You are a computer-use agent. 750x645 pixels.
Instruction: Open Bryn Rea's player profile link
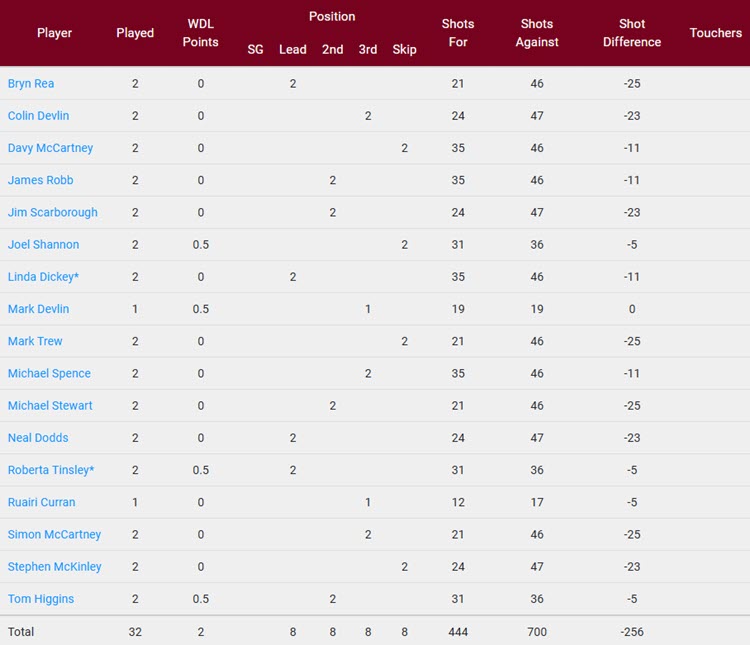pyautogui.click(x=31, y=84)
